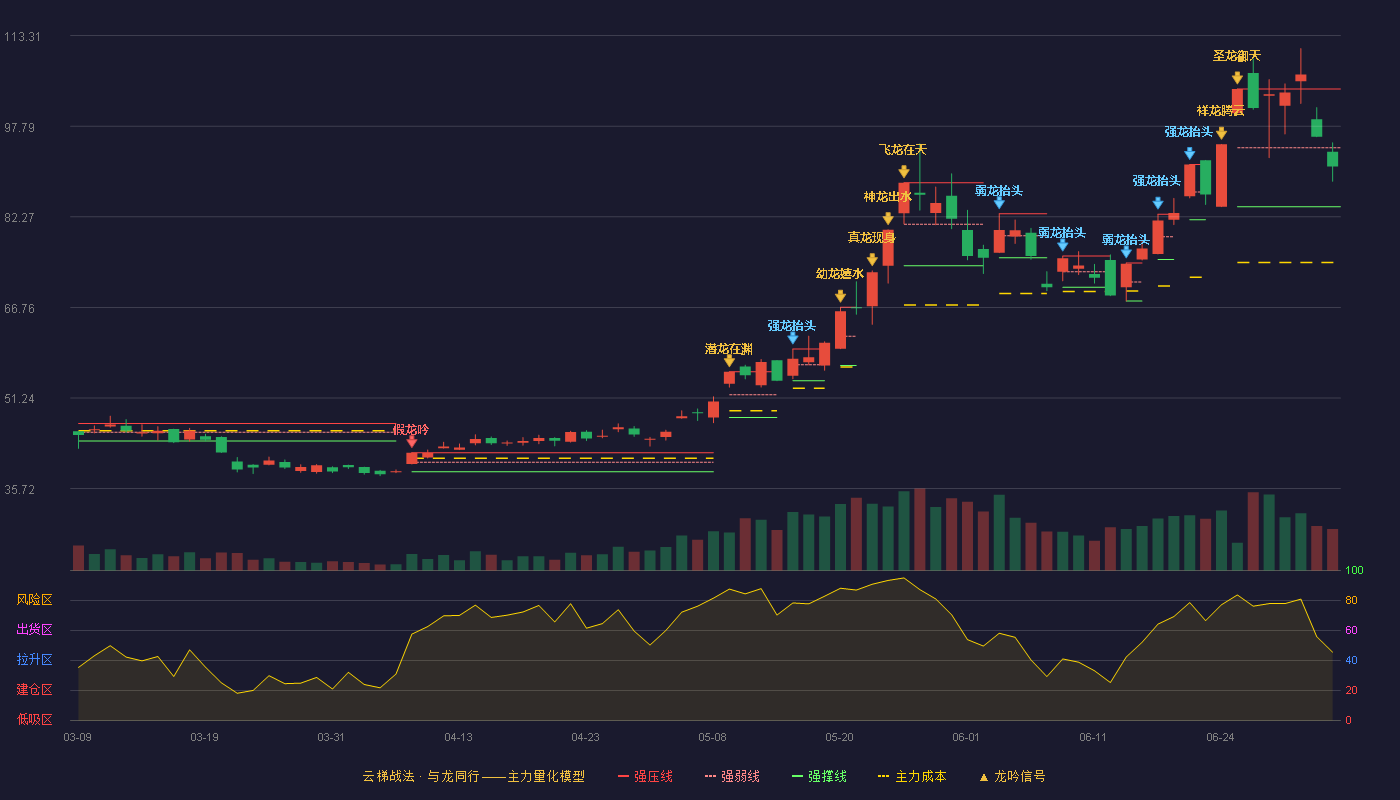Click the red candlestick below 假龙吟 arrow

(x=412, y=458)
